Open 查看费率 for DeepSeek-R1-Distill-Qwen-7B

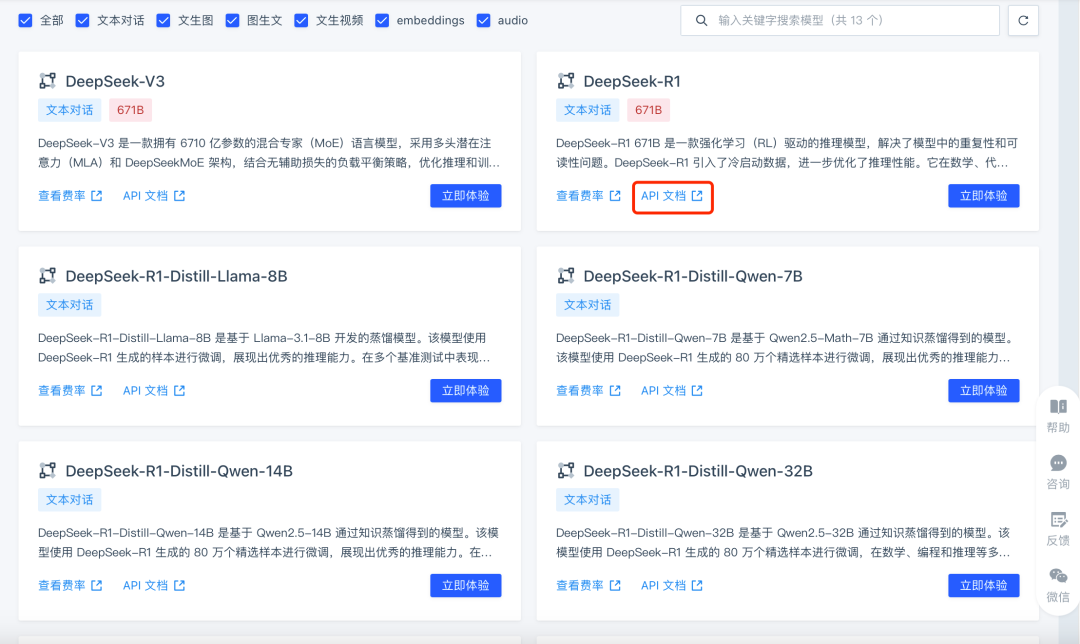click(588, 391)
